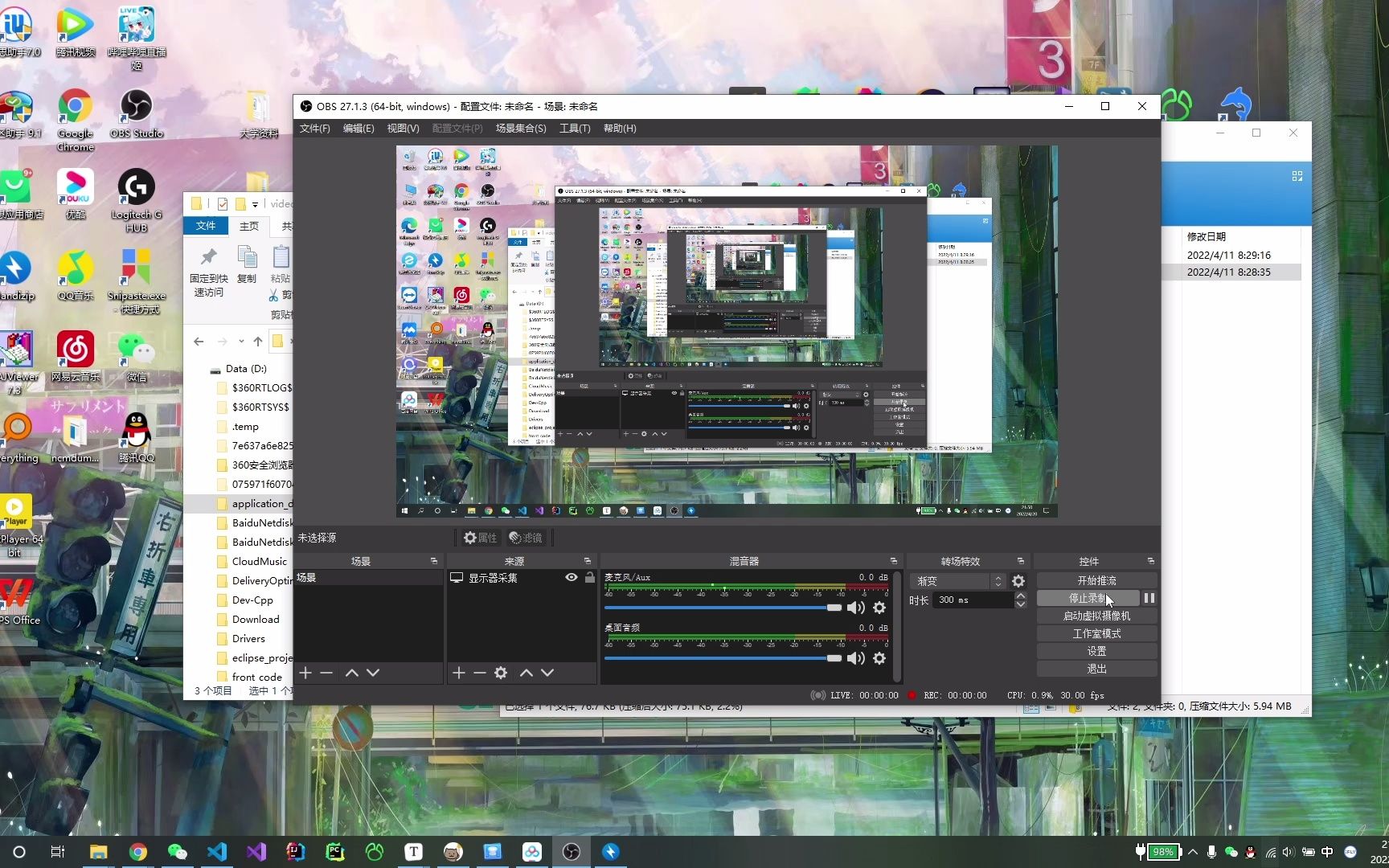The height and width of the screenshot is (868, 1389).
Task: Undock the 混音器 panel icon
Action: click(x=894, y=561)
